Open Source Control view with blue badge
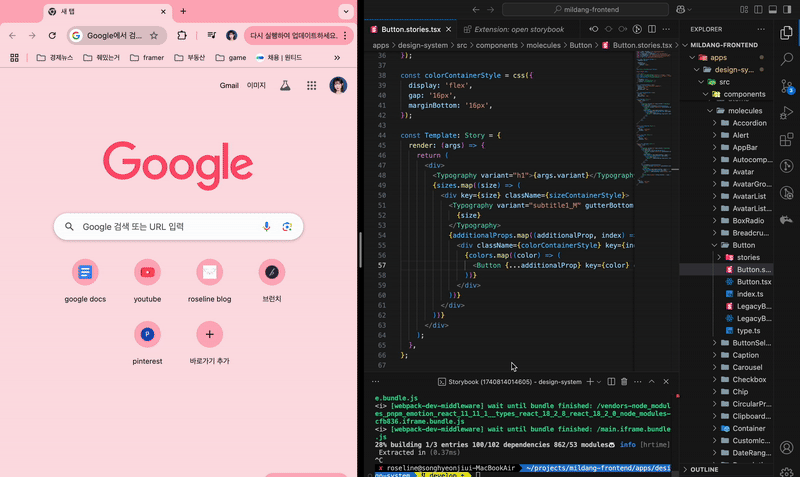This screenshot has height=477, width=800. click(x=786, y=86)
